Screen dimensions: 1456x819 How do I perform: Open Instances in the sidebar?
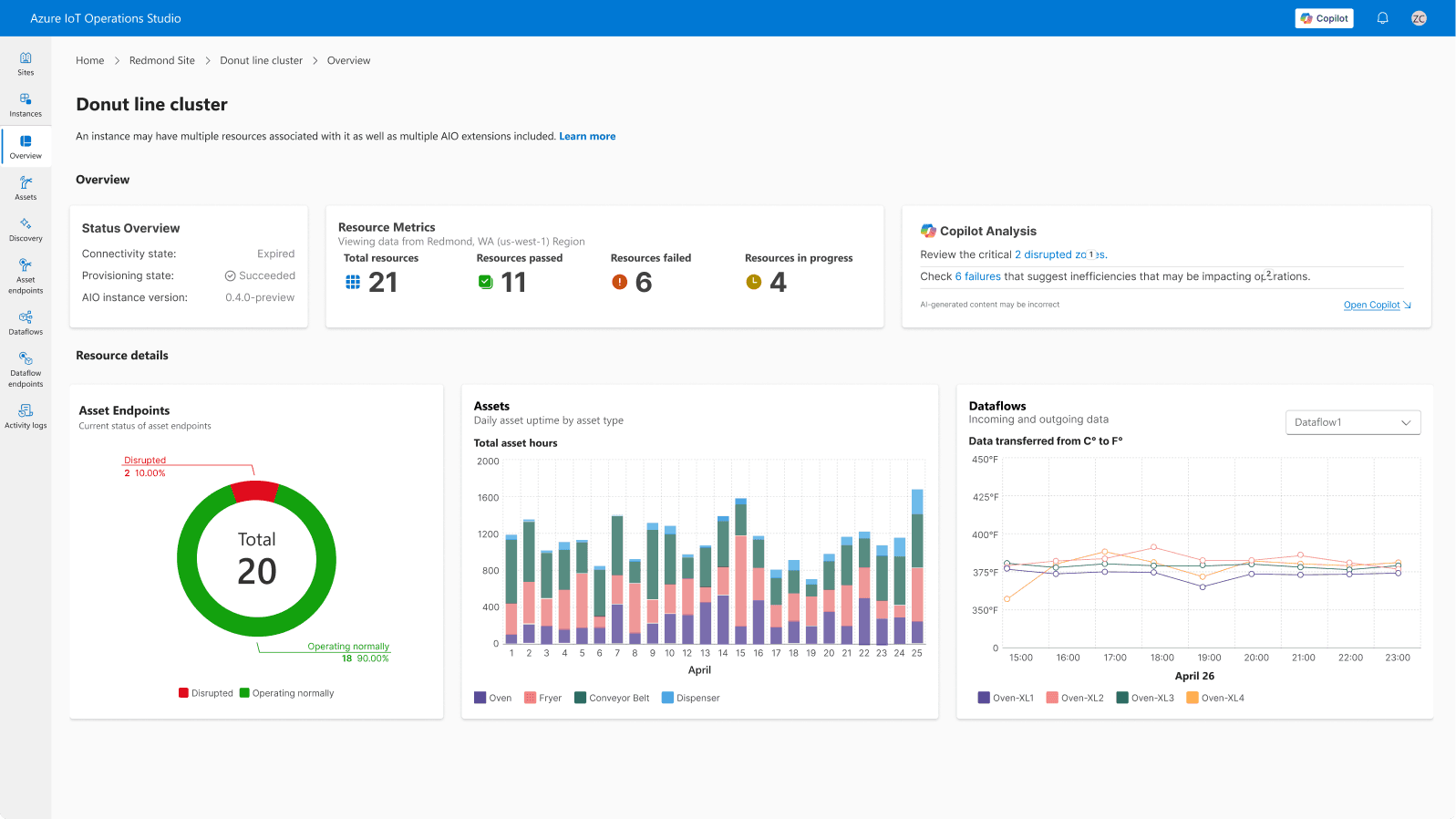pos(26,105)
